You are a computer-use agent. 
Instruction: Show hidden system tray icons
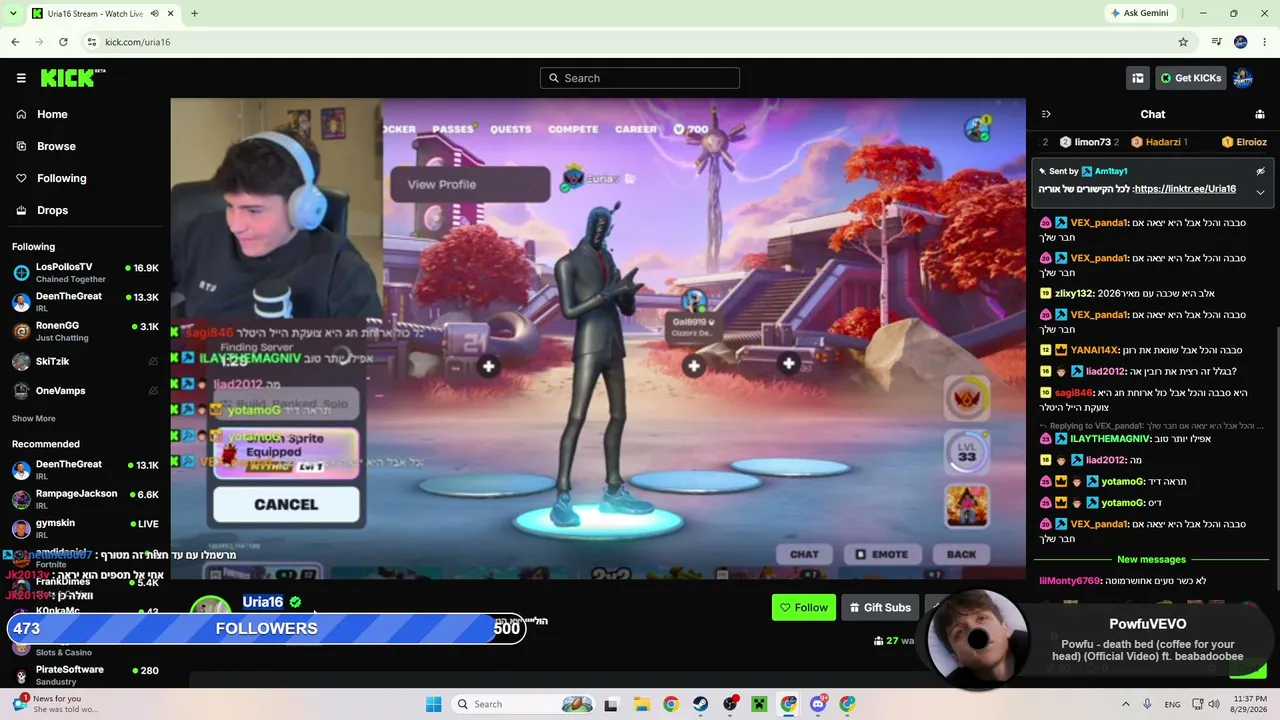point(1125,704)
